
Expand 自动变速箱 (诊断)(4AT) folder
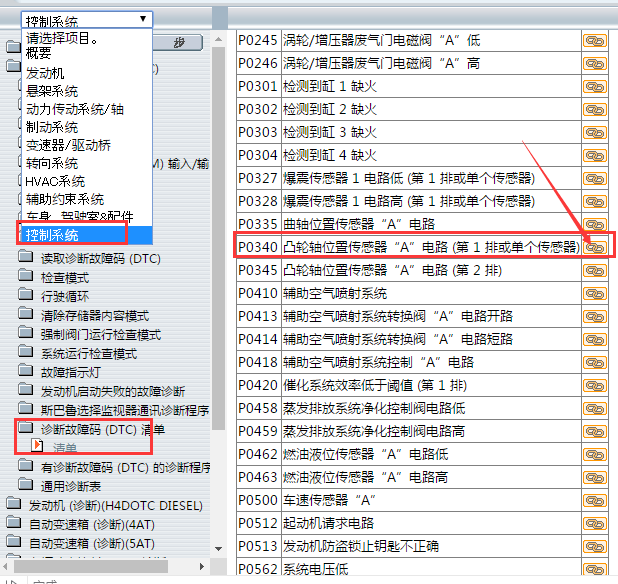14,521
